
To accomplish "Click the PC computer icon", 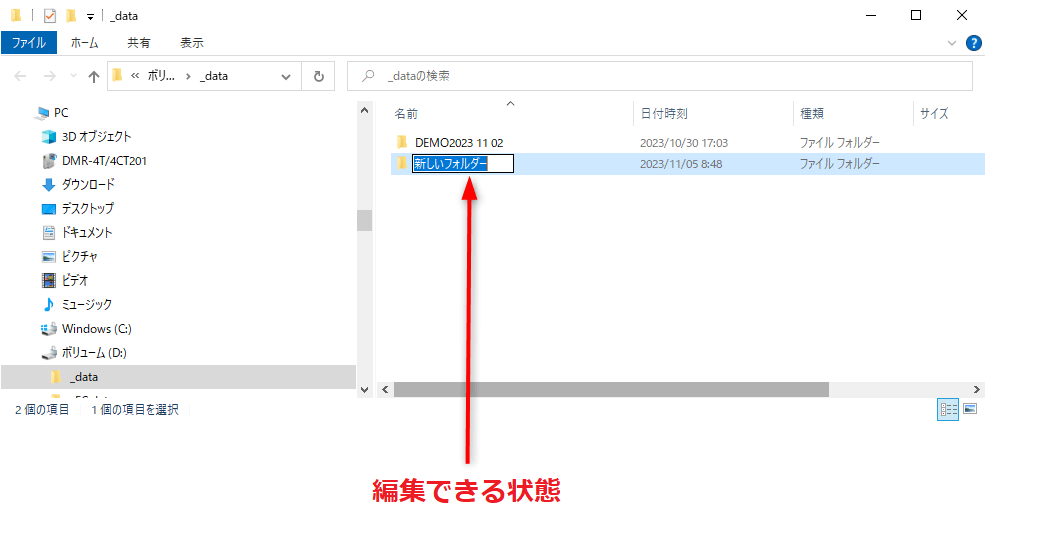I will tap(43, 113).
